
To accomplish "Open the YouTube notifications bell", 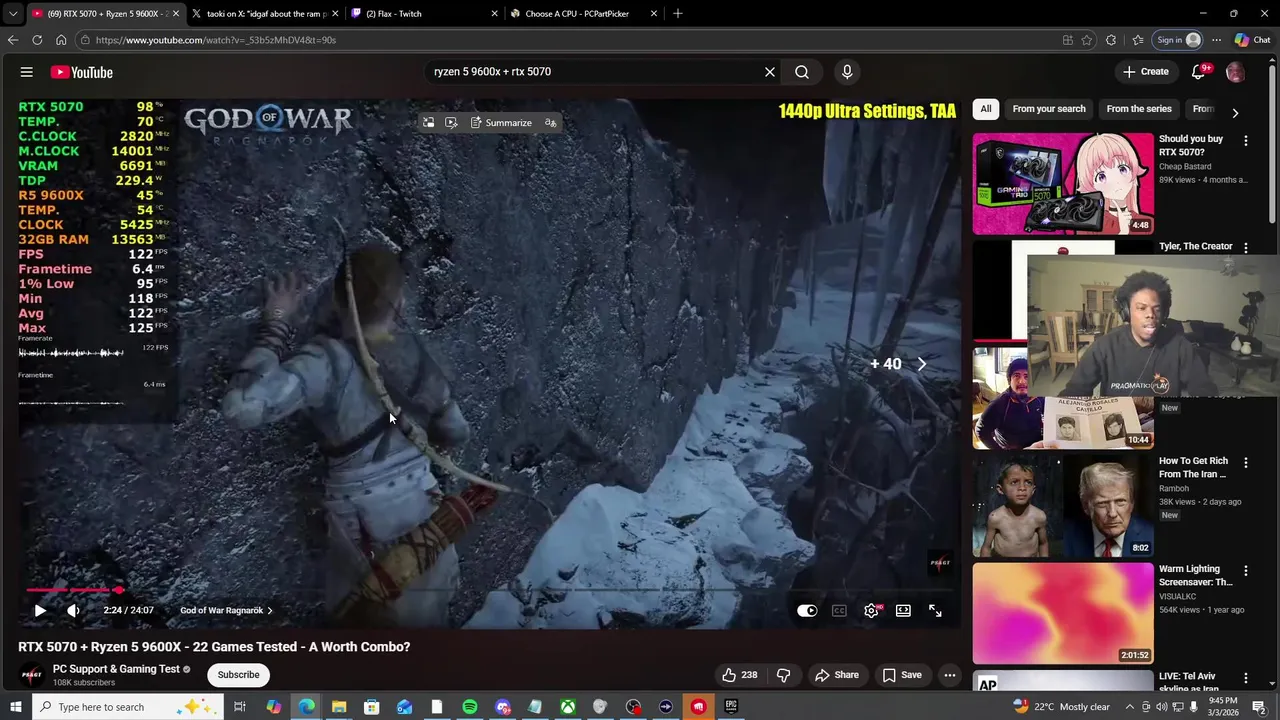I will 1198,72.
